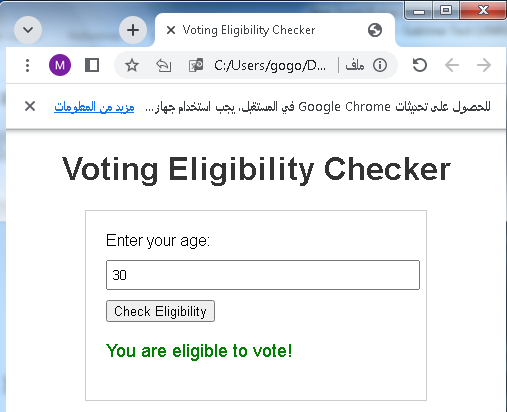This screenshot has height=412, width=507.
Task: Open a new tab with plus button
Action: (x=133, y=30)
